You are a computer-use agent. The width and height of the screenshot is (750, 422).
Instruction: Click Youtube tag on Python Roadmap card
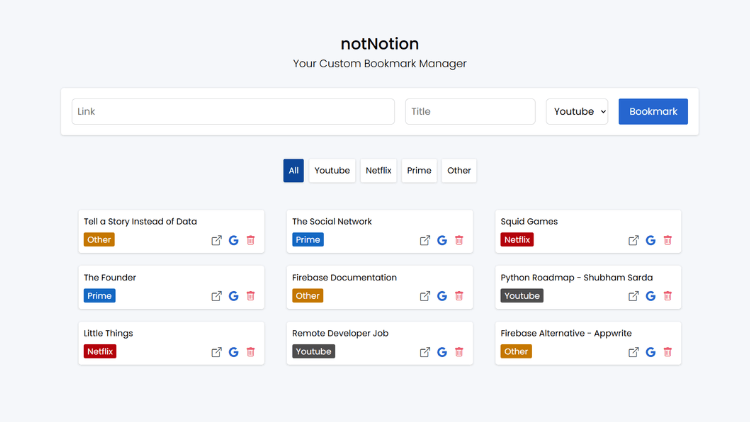tap(522, 296)
